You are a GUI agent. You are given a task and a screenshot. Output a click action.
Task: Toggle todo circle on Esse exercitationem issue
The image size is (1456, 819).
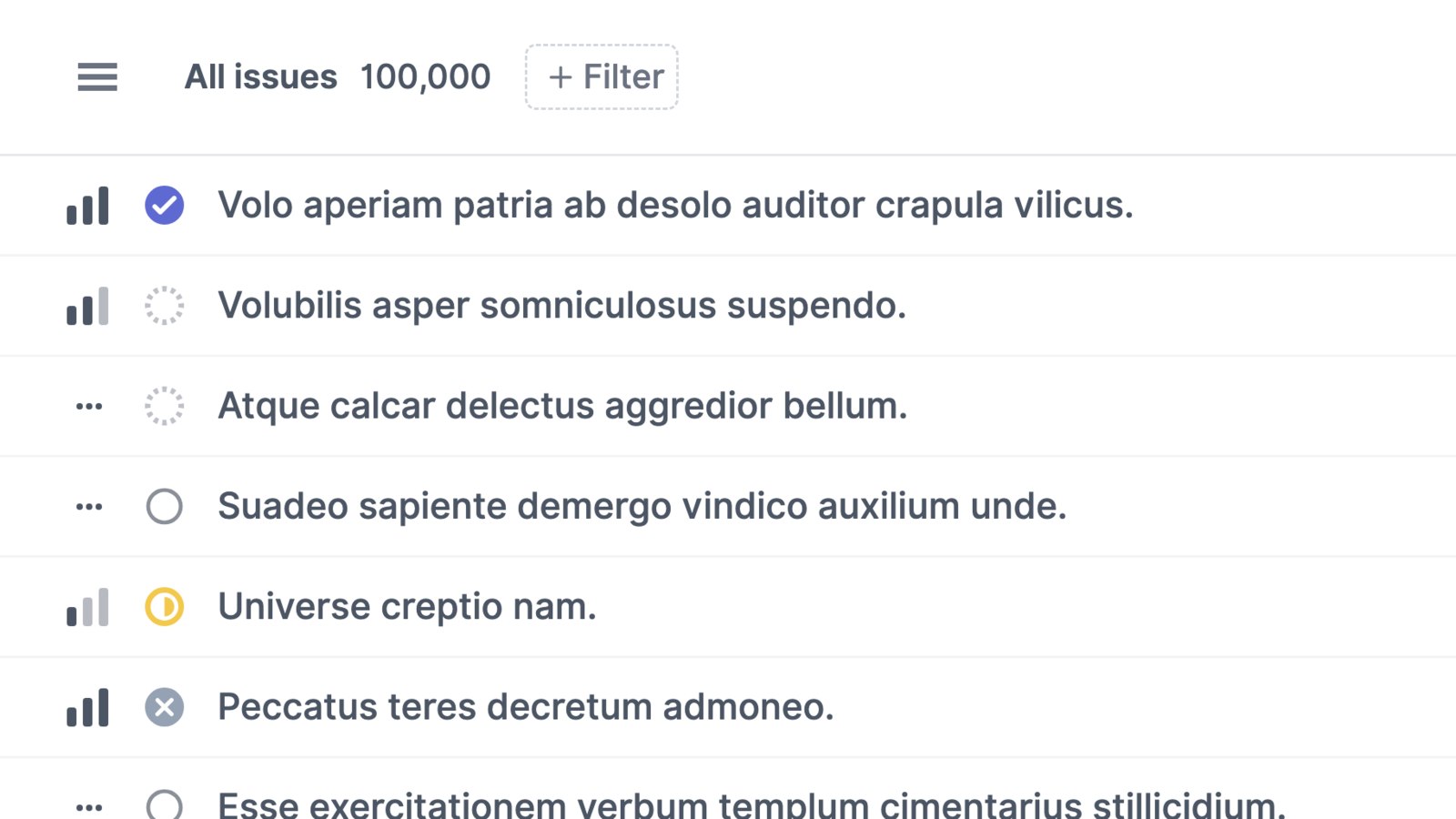coord(165,805)
